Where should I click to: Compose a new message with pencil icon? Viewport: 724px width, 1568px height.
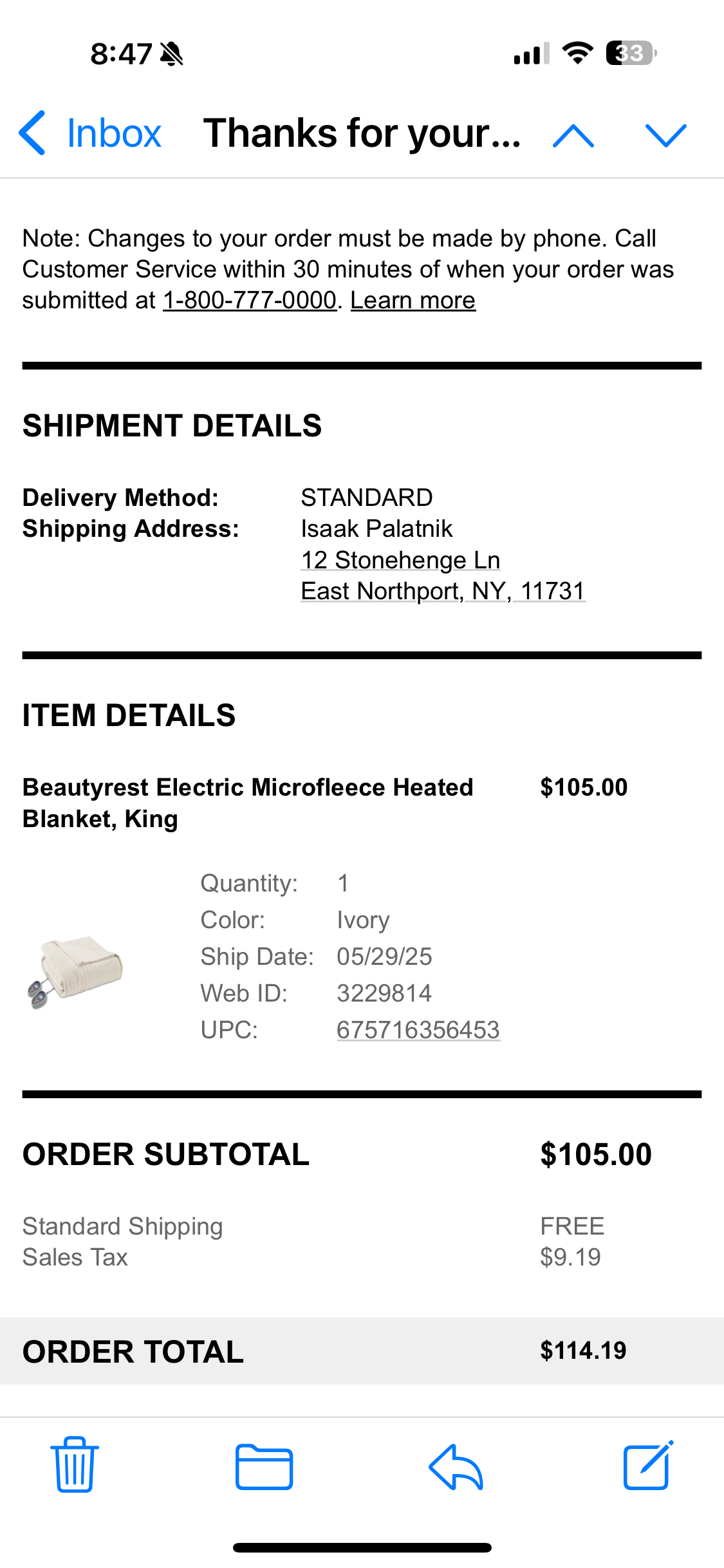pyautogui.click(x=649, y=1465)
